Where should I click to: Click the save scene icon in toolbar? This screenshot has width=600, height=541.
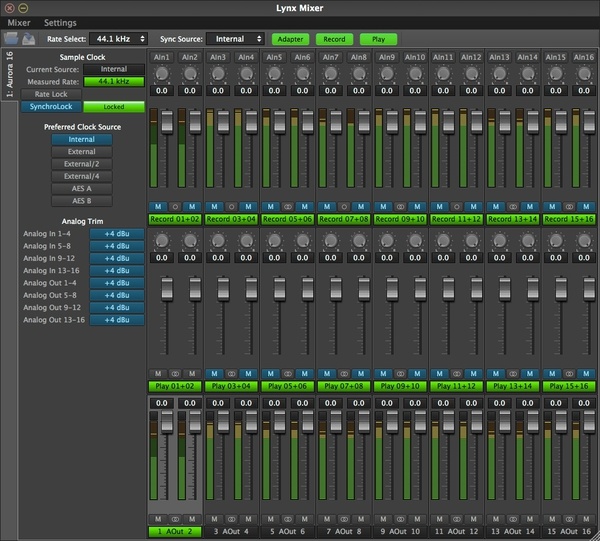tap(30, 39)
